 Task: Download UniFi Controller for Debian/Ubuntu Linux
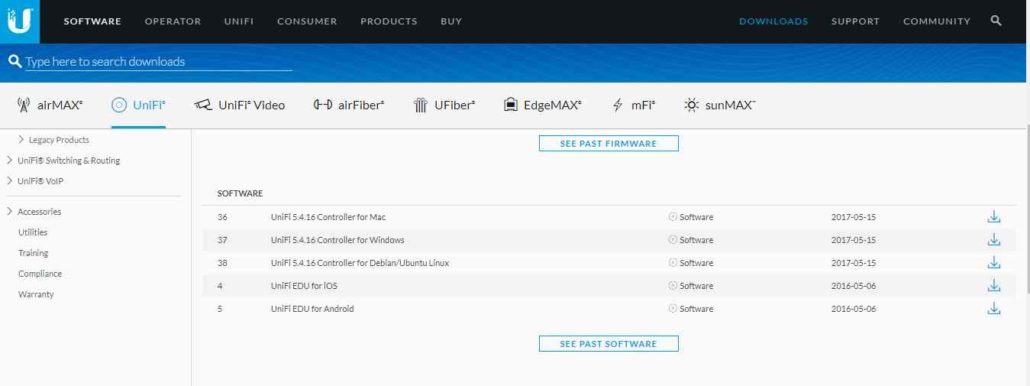994,263
